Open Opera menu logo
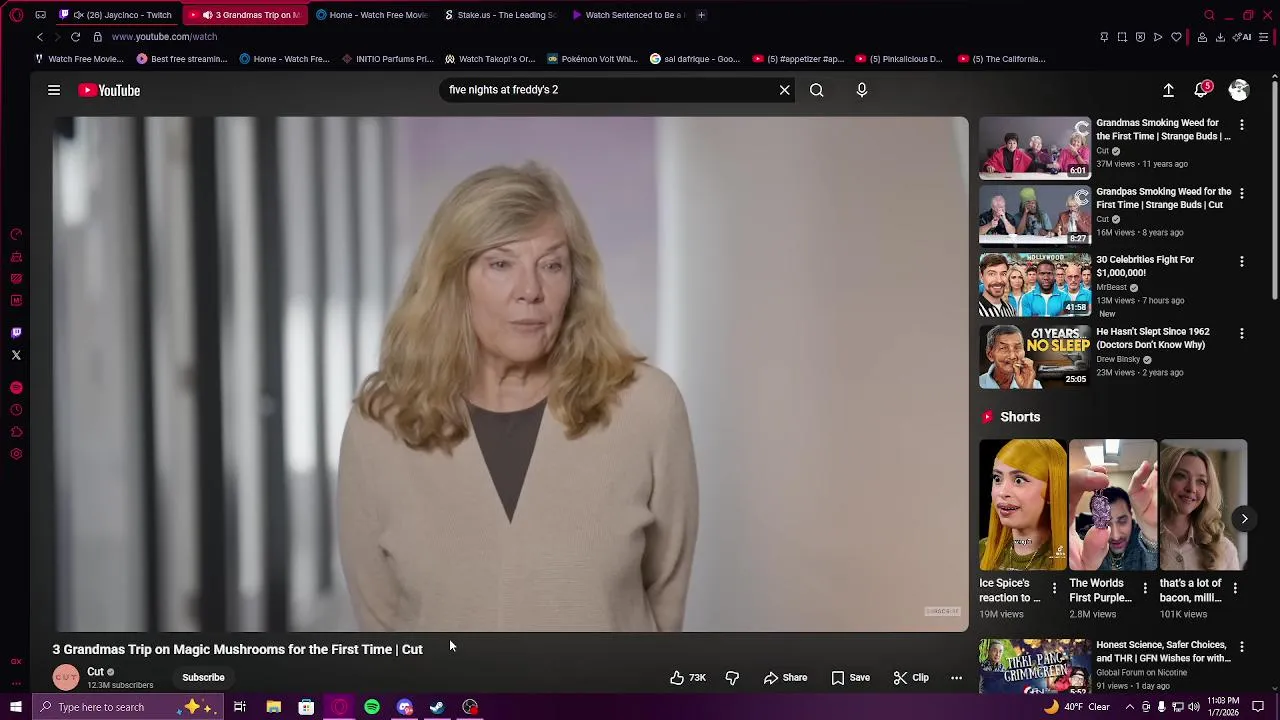1280x720 pixels. (16, 15)
